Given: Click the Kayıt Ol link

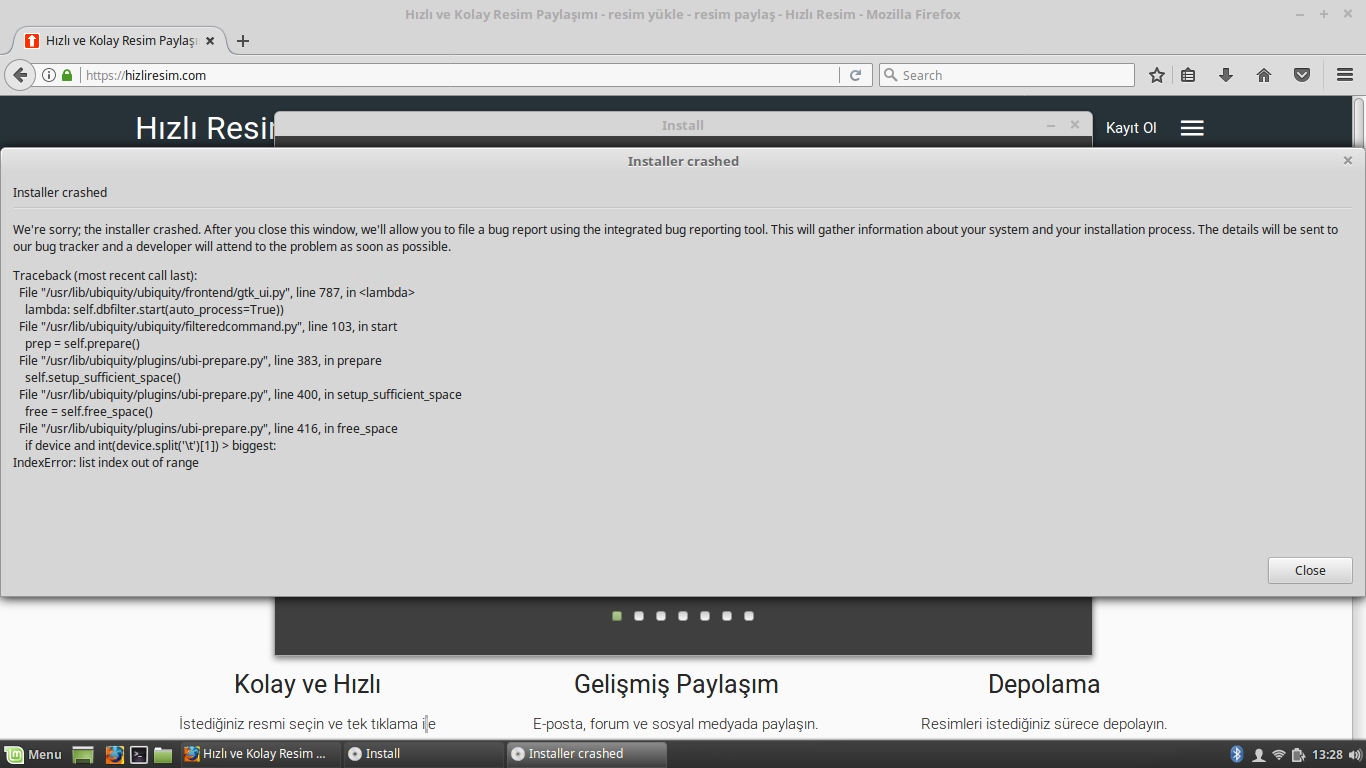Looking at the screenshot, I should coord(1131,128).
